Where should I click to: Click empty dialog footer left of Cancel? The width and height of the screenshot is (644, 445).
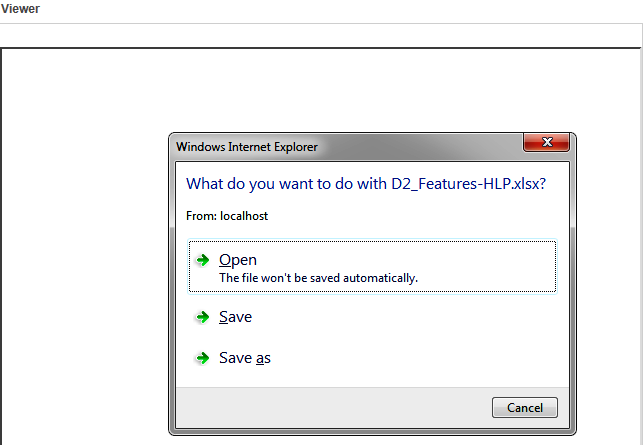330,408
